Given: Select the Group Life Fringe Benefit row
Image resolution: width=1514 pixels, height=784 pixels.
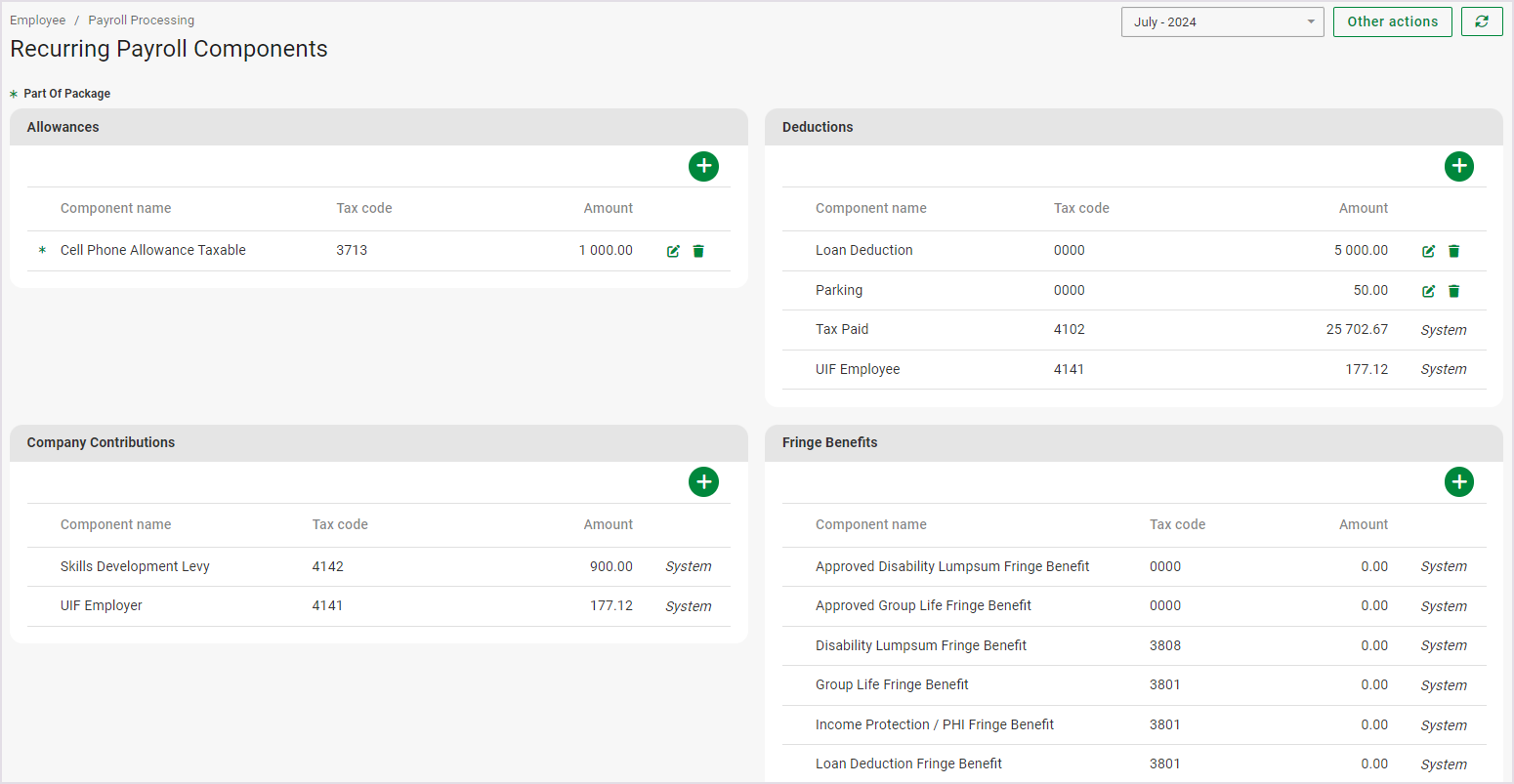Looking at the screenshot, I should tap(892, 684).
